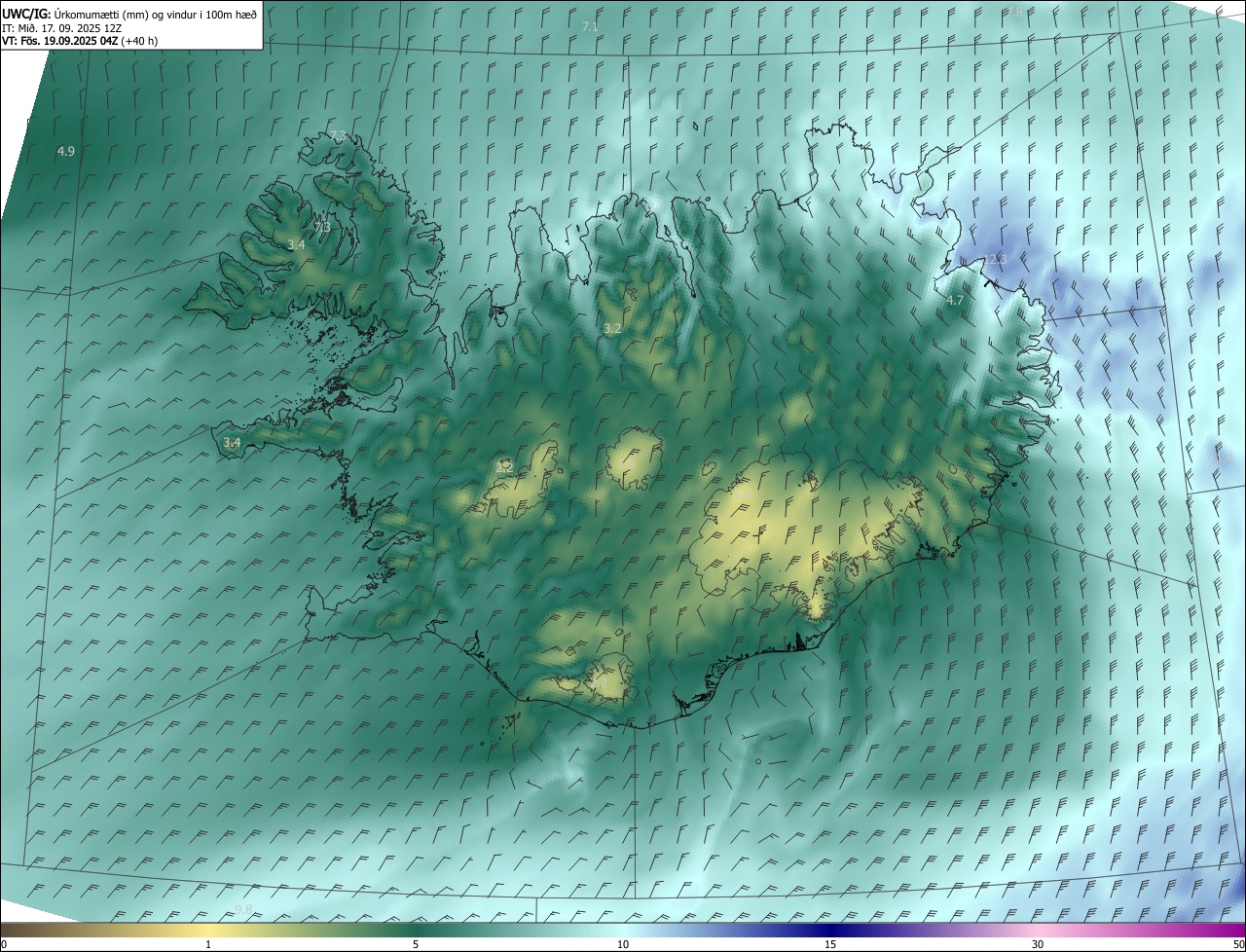This screenshot has height=952, width=1246.
Task: Click the 3.4 value on Snæfellsnes peninsula
Action: (x=232, y=443)
